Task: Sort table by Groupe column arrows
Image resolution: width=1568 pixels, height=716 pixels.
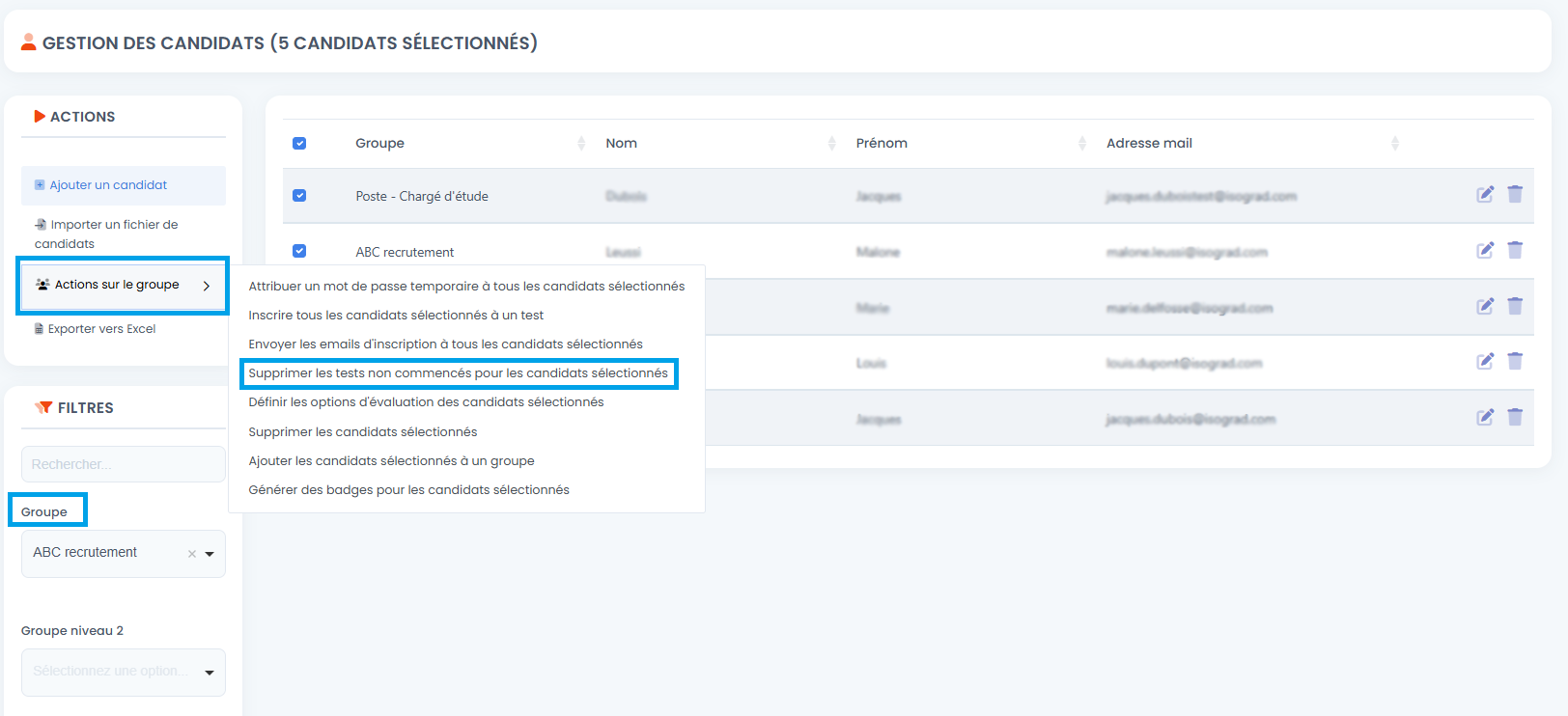Action: coord(581,143)
